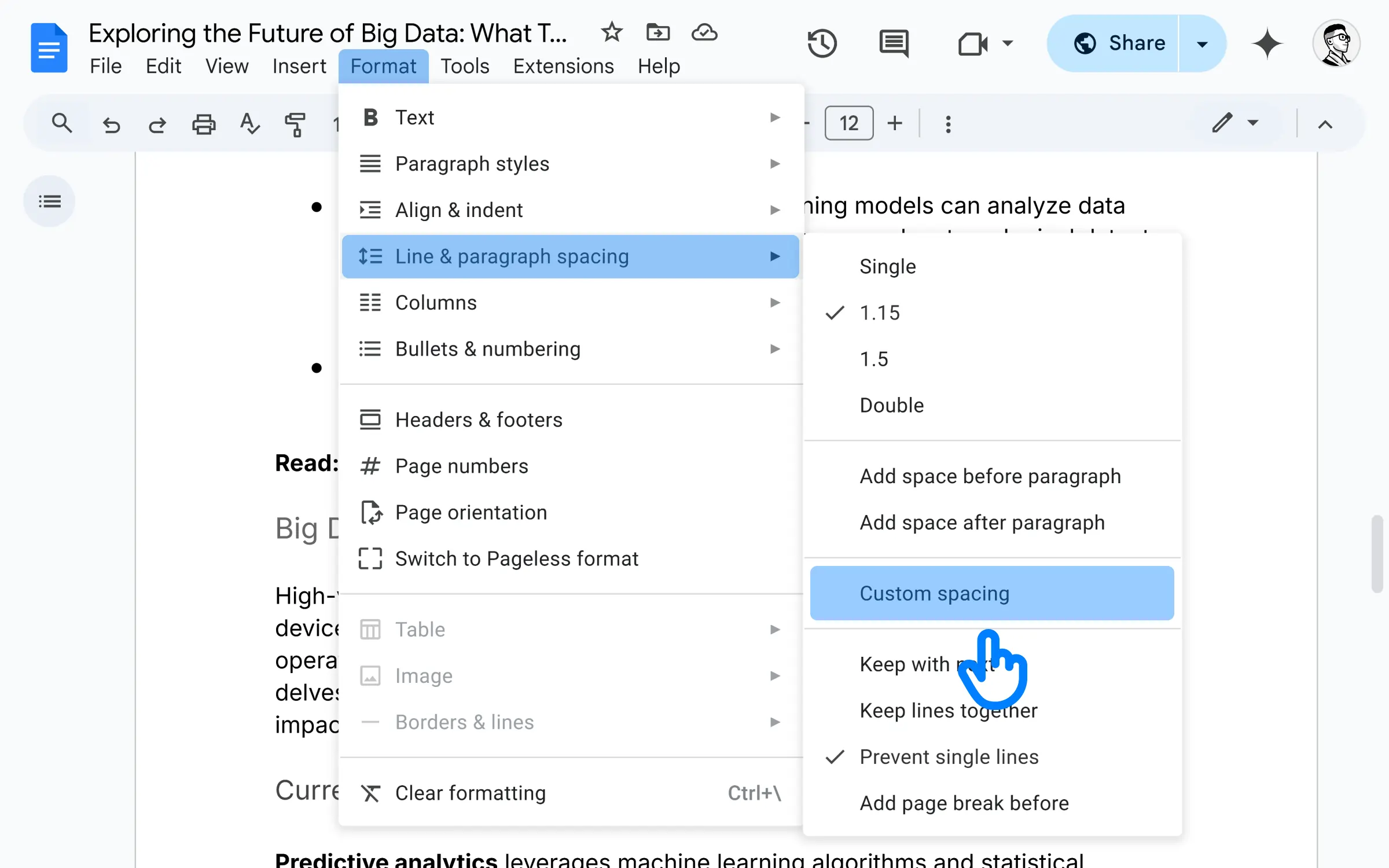The height and width of the screenshot is (868, 1389).
Task: Start a Meet video call
Action: (x=972, y=43)
